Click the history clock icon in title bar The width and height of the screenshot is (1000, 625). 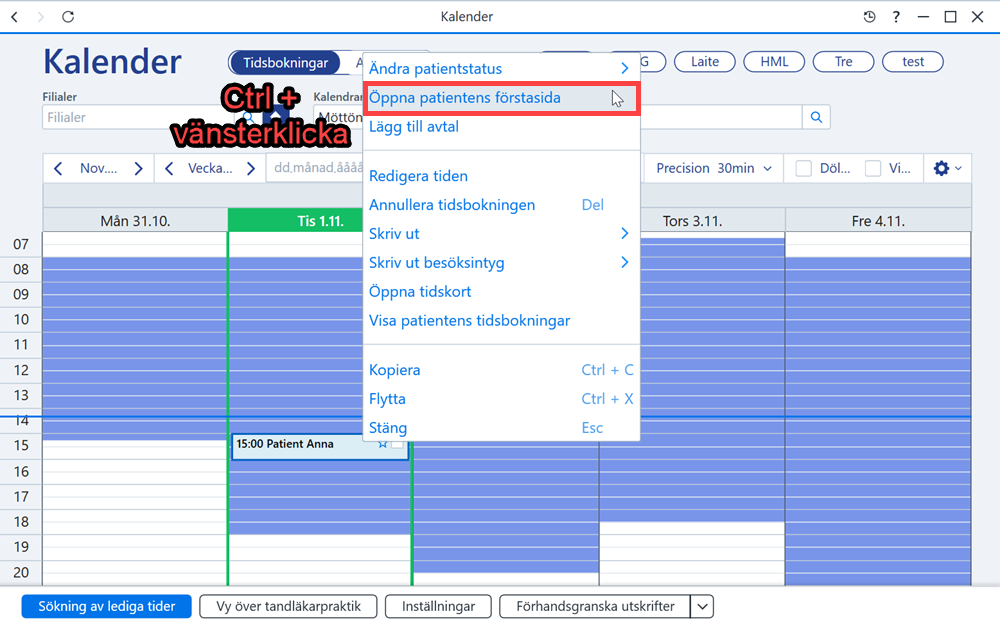click(869, 17)
